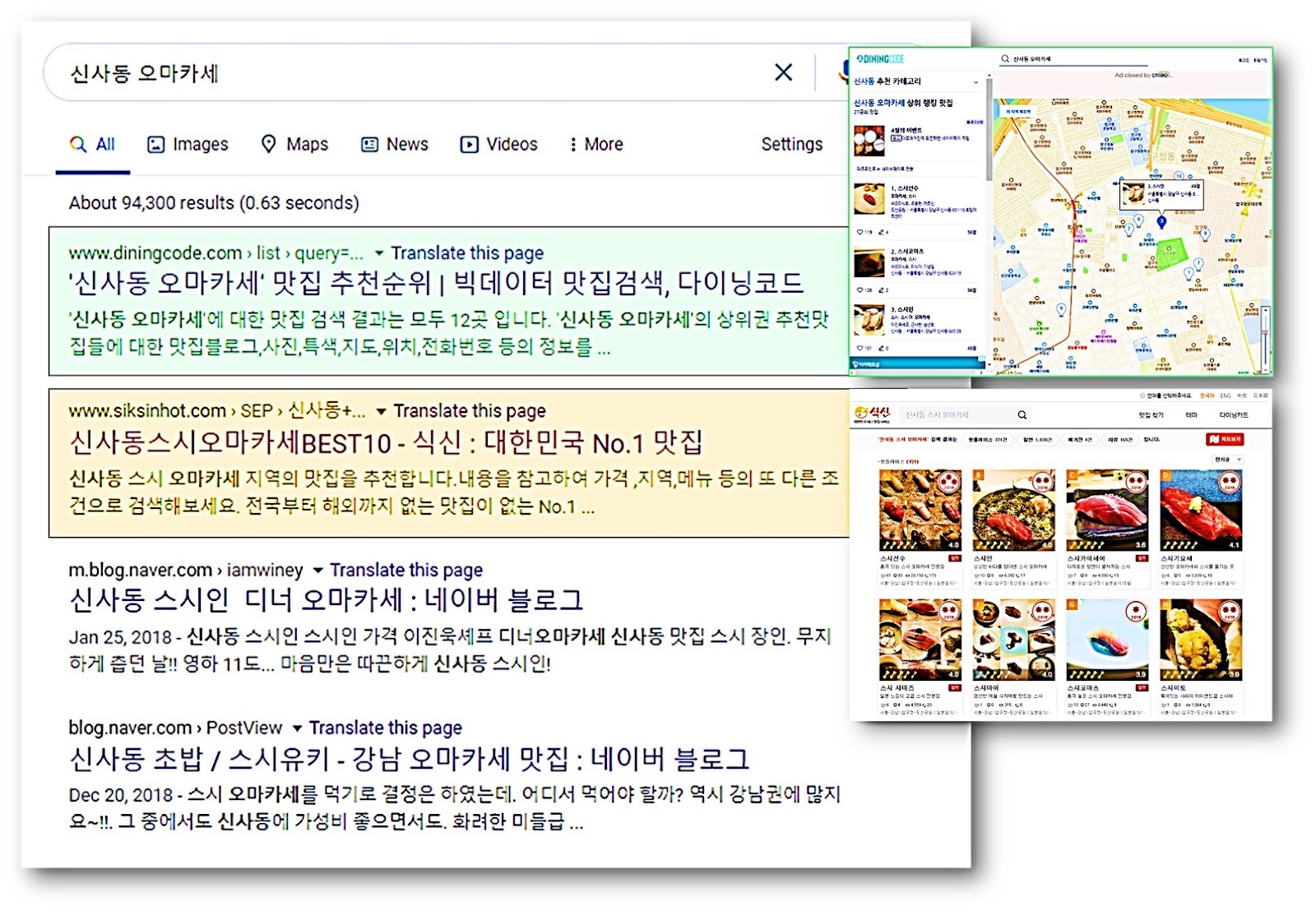The image size is (1316, 911).
Task: Open the E card photo for 스시 시미즈
Action: click(920, 640)
